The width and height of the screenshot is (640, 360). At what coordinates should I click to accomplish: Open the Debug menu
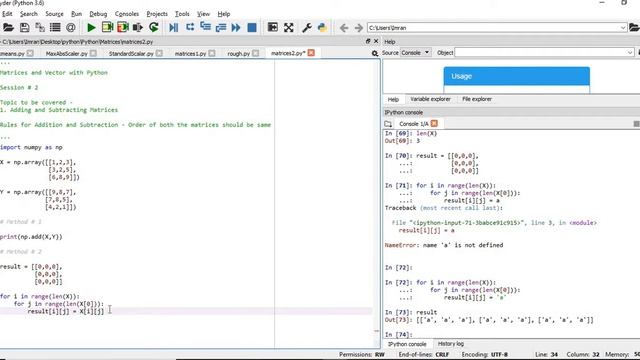point(98,14)
